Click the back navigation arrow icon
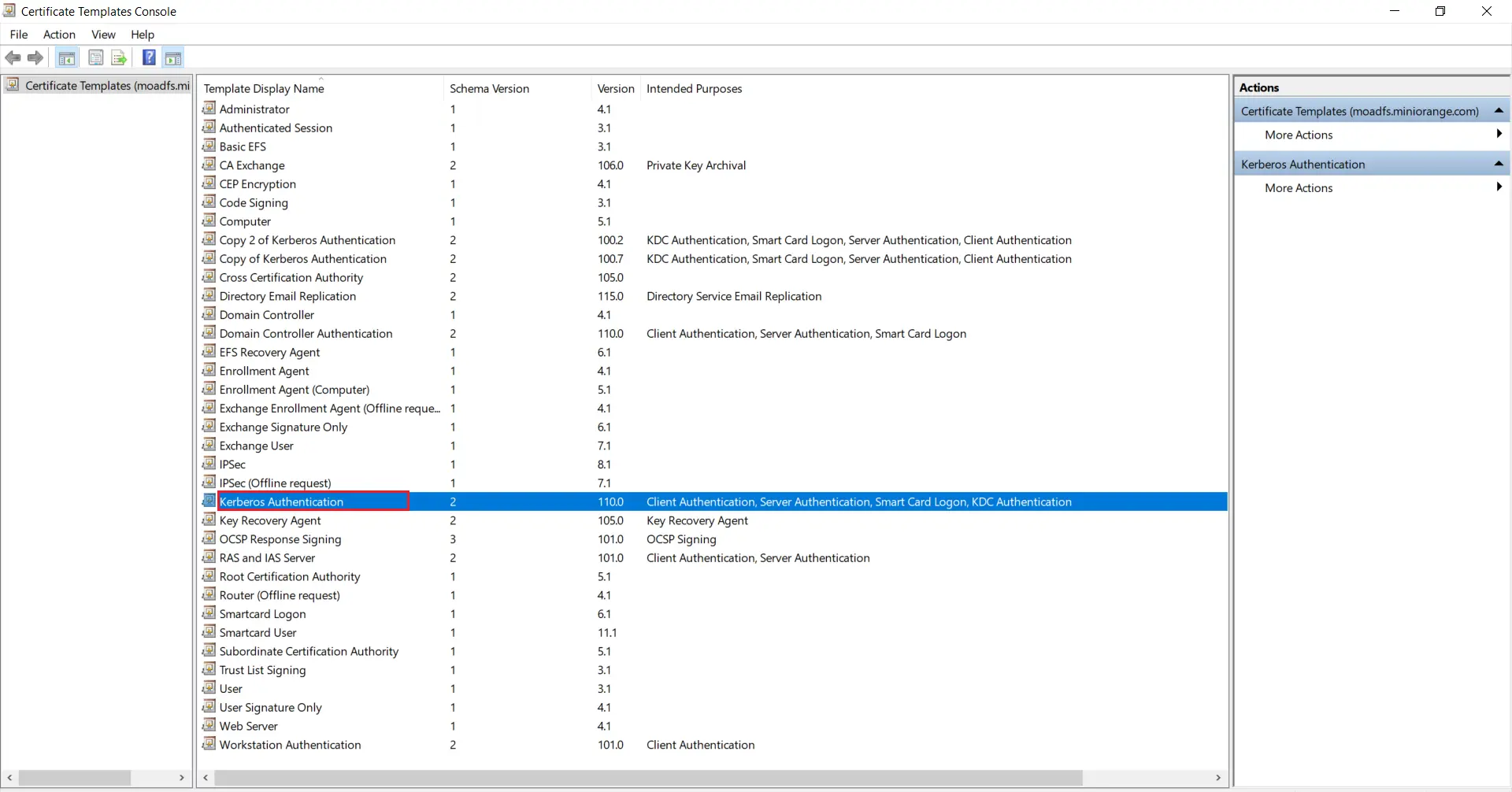Screen dimensions: 1512x792 [13, 57]
